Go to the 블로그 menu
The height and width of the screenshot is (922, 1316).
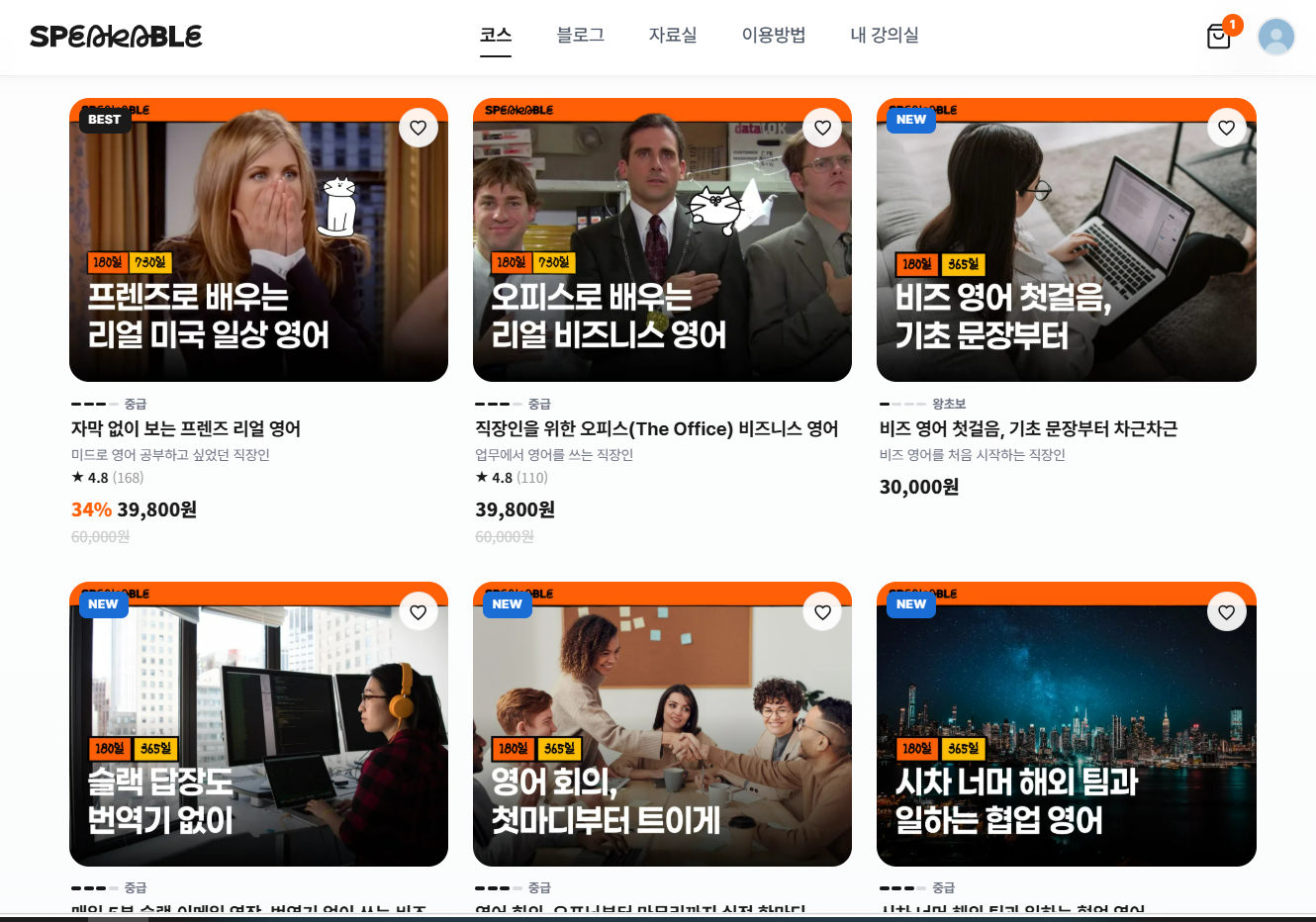(x=580, y=36)
